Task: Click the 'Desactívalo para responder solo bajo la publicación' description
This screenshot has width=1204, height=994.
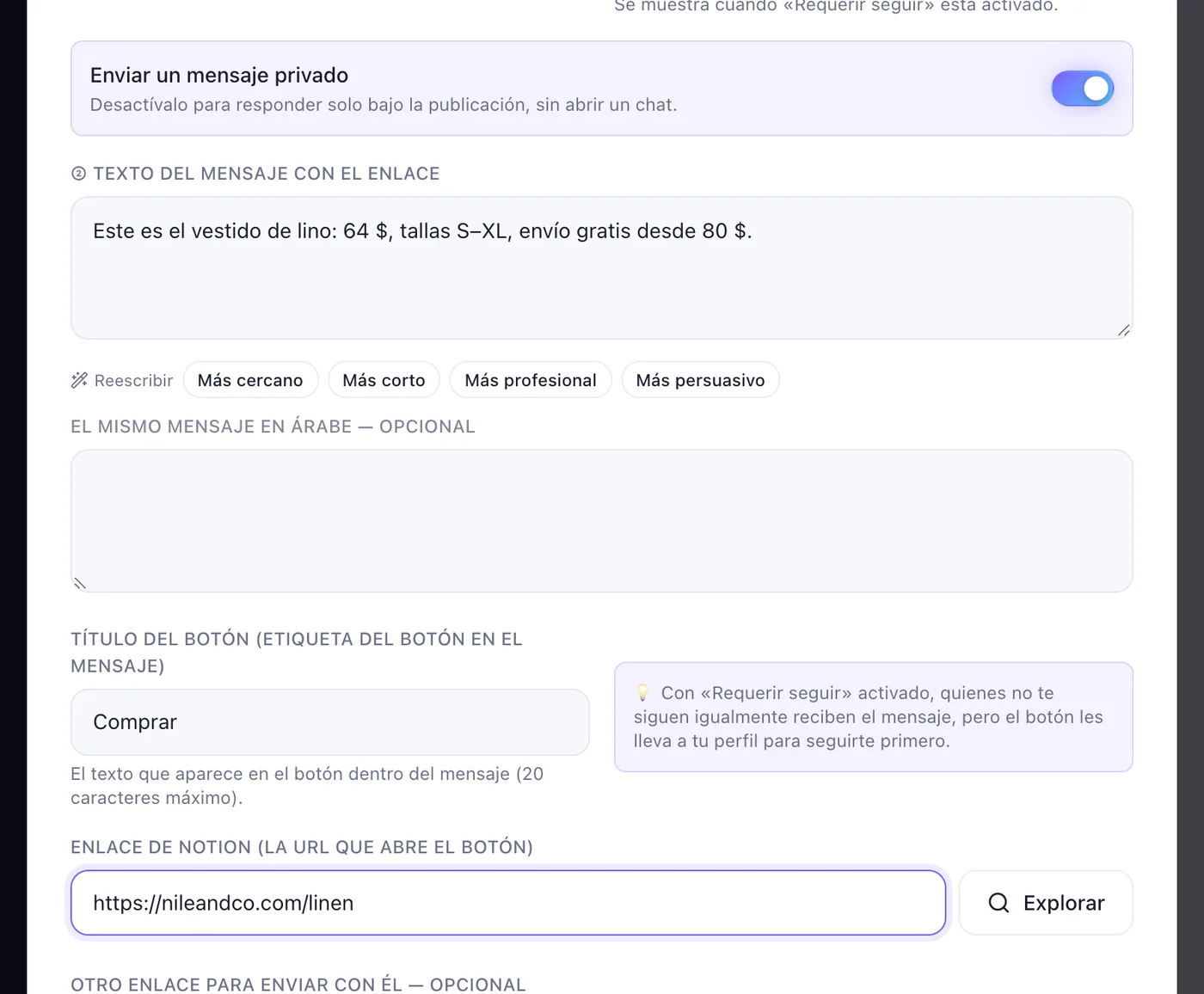Action: [x=384, y=105]
